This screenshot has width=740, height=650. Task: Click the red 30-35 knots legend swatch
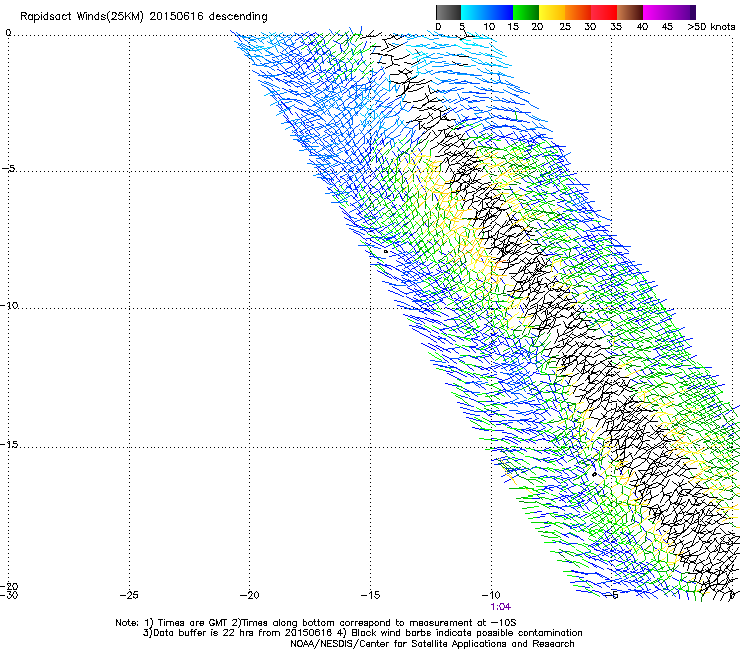click(x=604, y=12)
